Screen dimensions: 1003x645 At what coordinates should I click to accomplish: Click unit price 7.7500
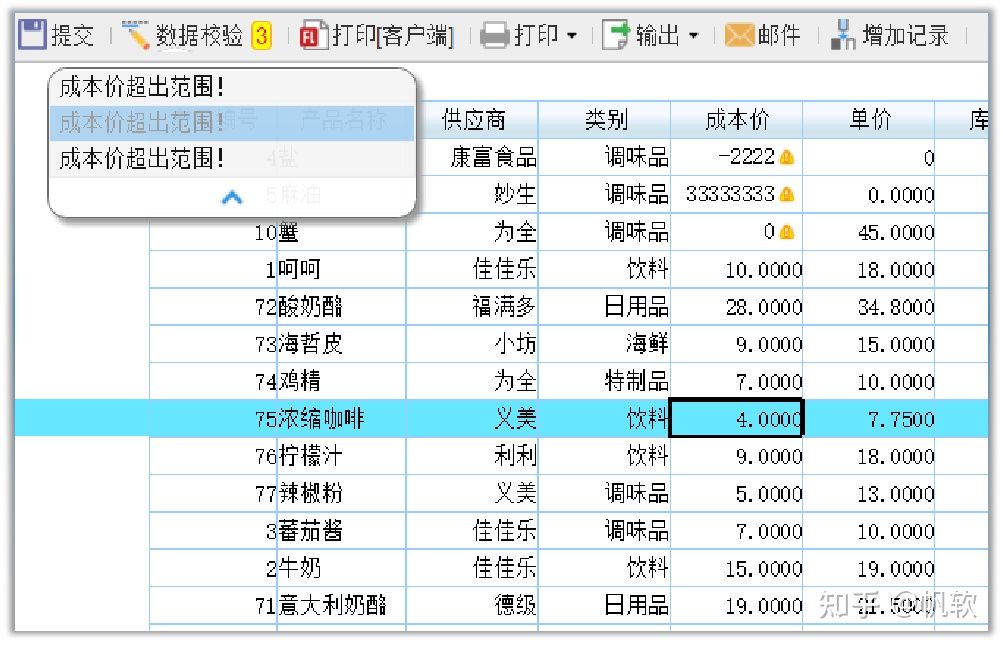[x=869, y=418]
